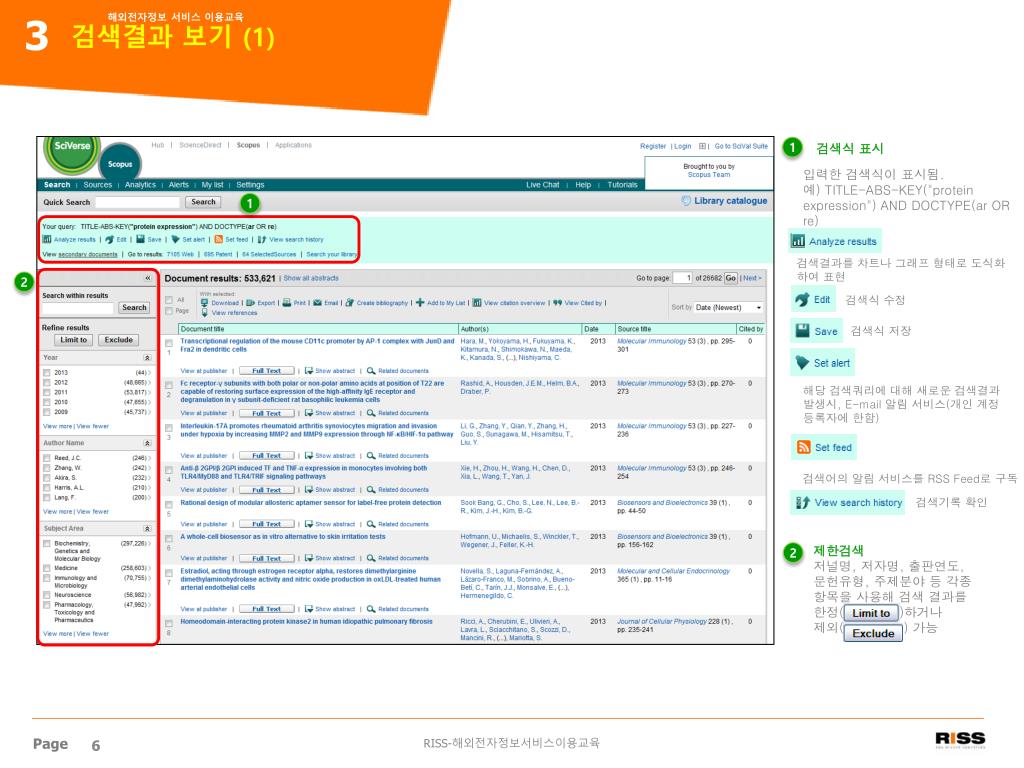Click the View citation overview chart icon
Viewport: 1024px width, 768px height.
pyautogui.click(x=477, y=303)
